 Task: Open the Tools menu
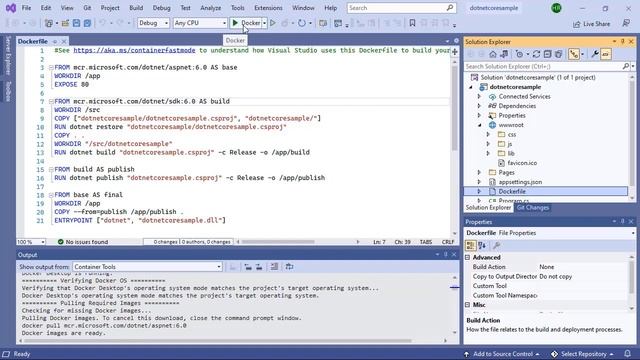pos(238,8)
